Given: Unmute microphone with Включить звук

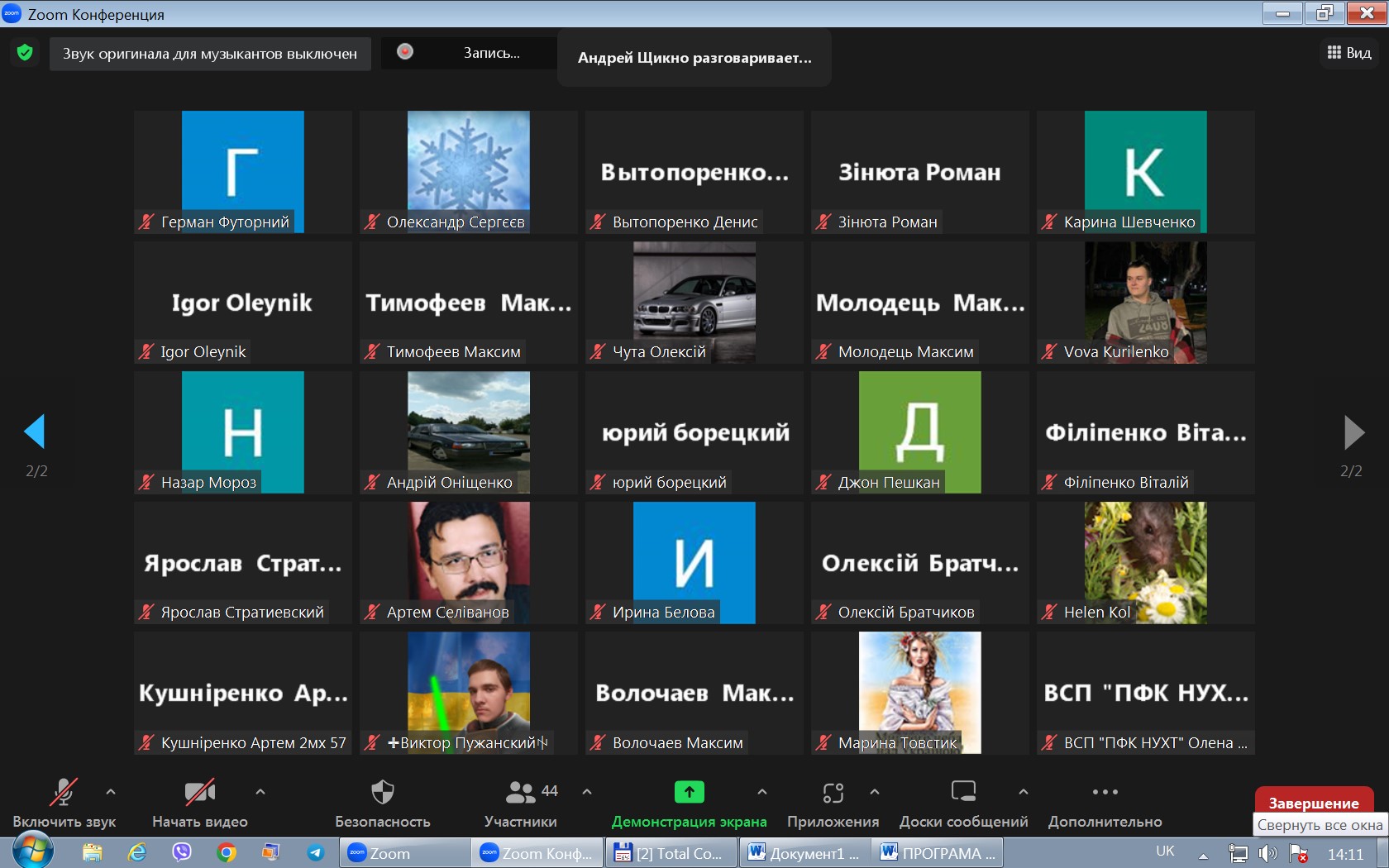Looking at the screenshot, I should [64, 803].
